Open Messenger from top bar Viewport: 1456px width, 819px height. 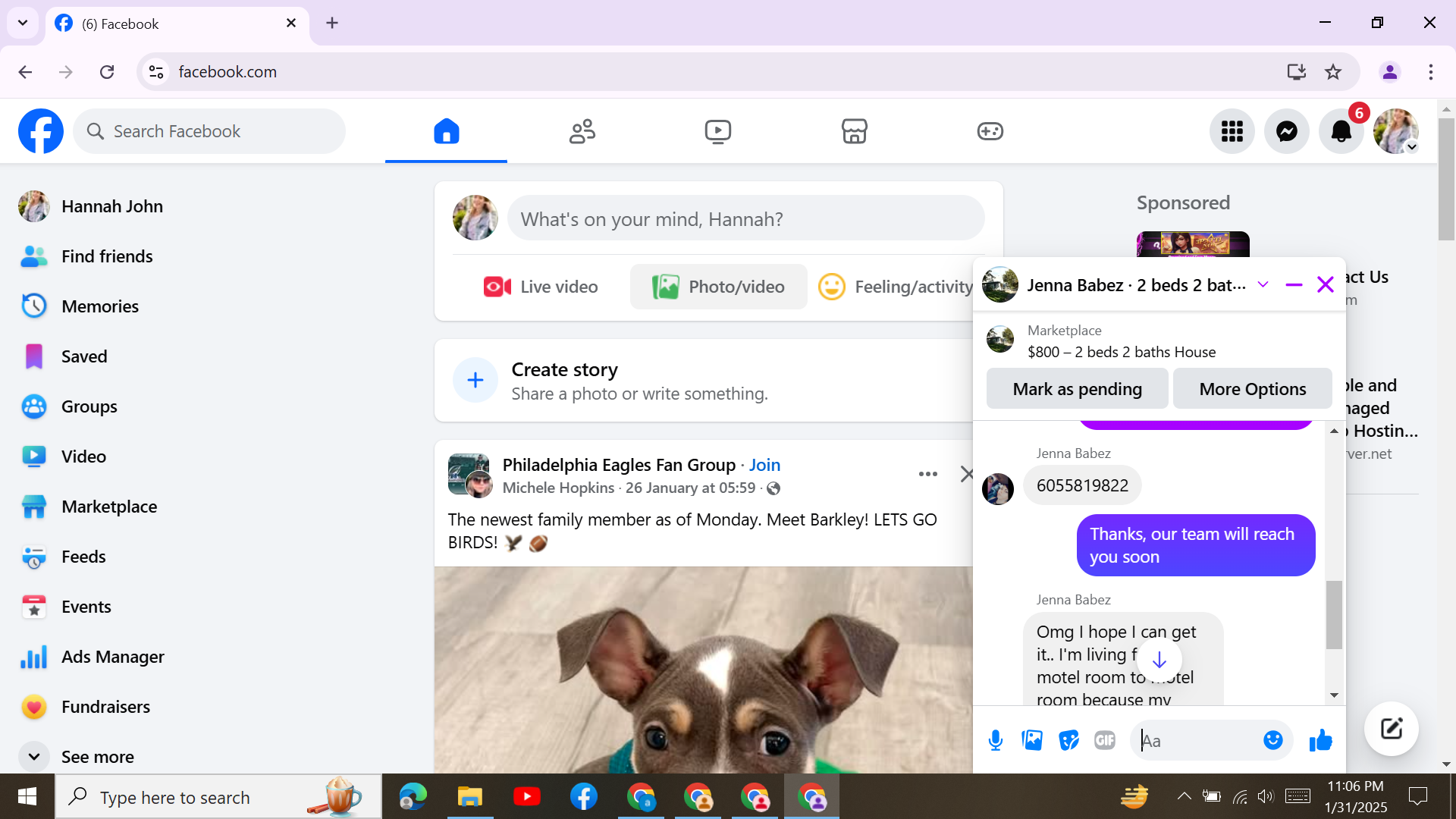pyautogui.click(x=1287, y=131)
